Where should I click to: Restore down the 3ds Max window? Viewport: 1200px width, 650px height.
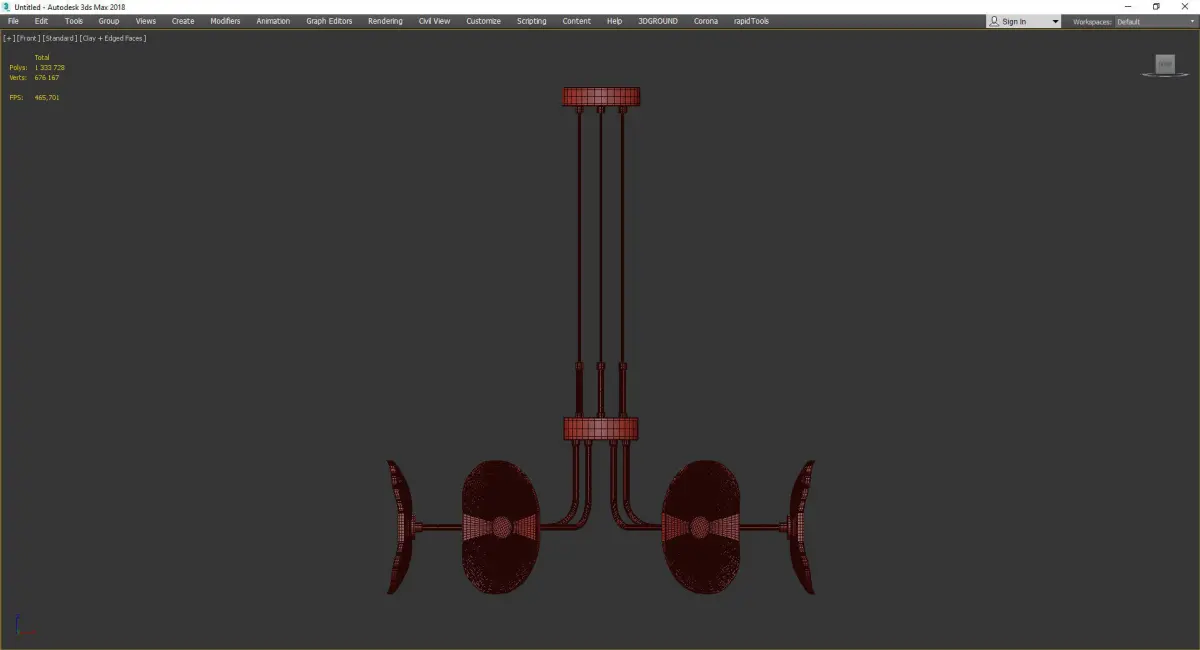click(1156, 7)
